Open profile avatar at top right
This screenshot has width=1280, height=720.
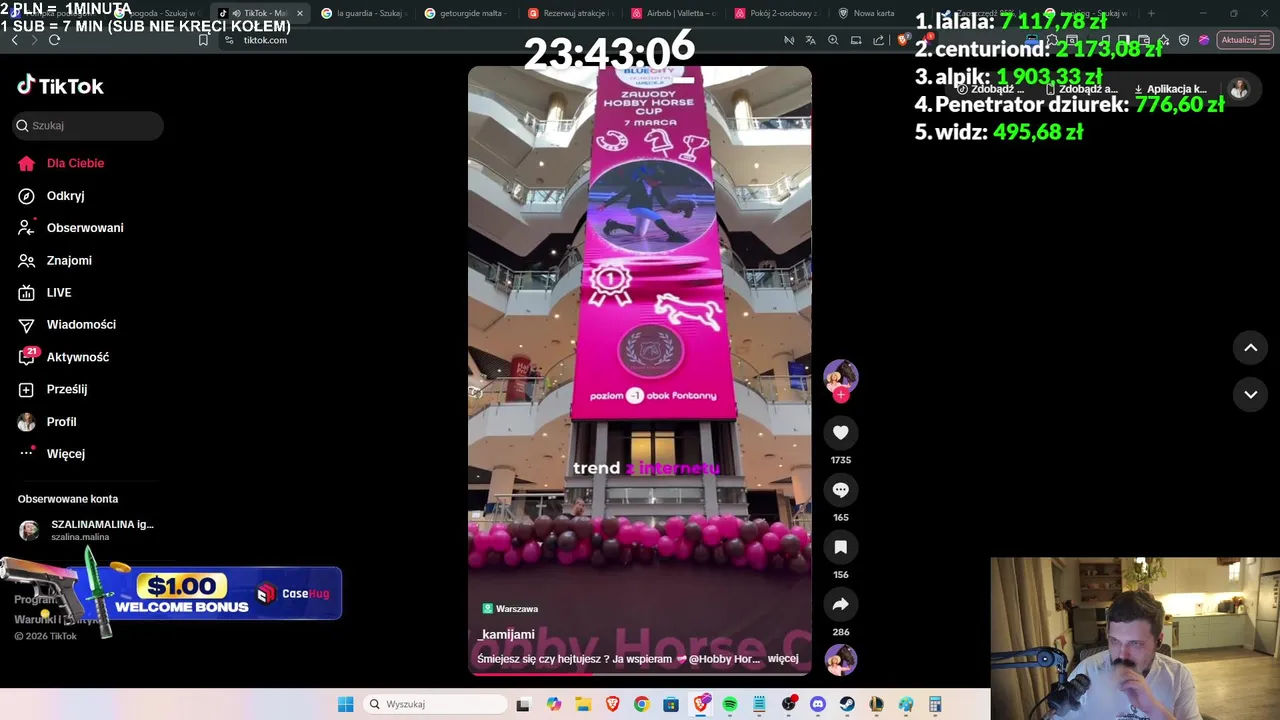coord(1239,89)
